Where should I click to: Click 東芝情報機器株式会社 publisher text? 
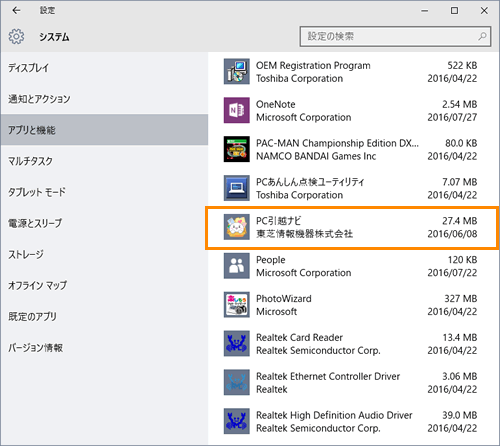tap(304, 234)
